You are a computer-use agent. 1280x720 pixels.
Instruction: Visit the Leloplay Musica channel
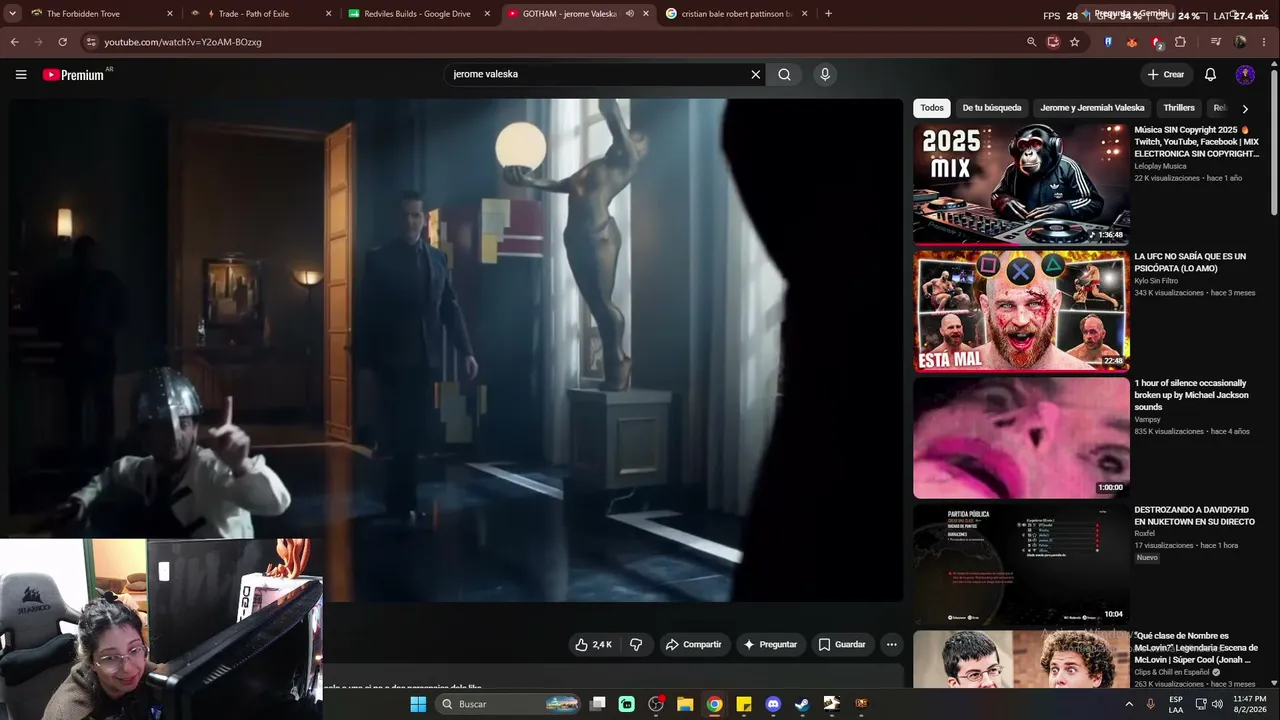[1160, 166]
